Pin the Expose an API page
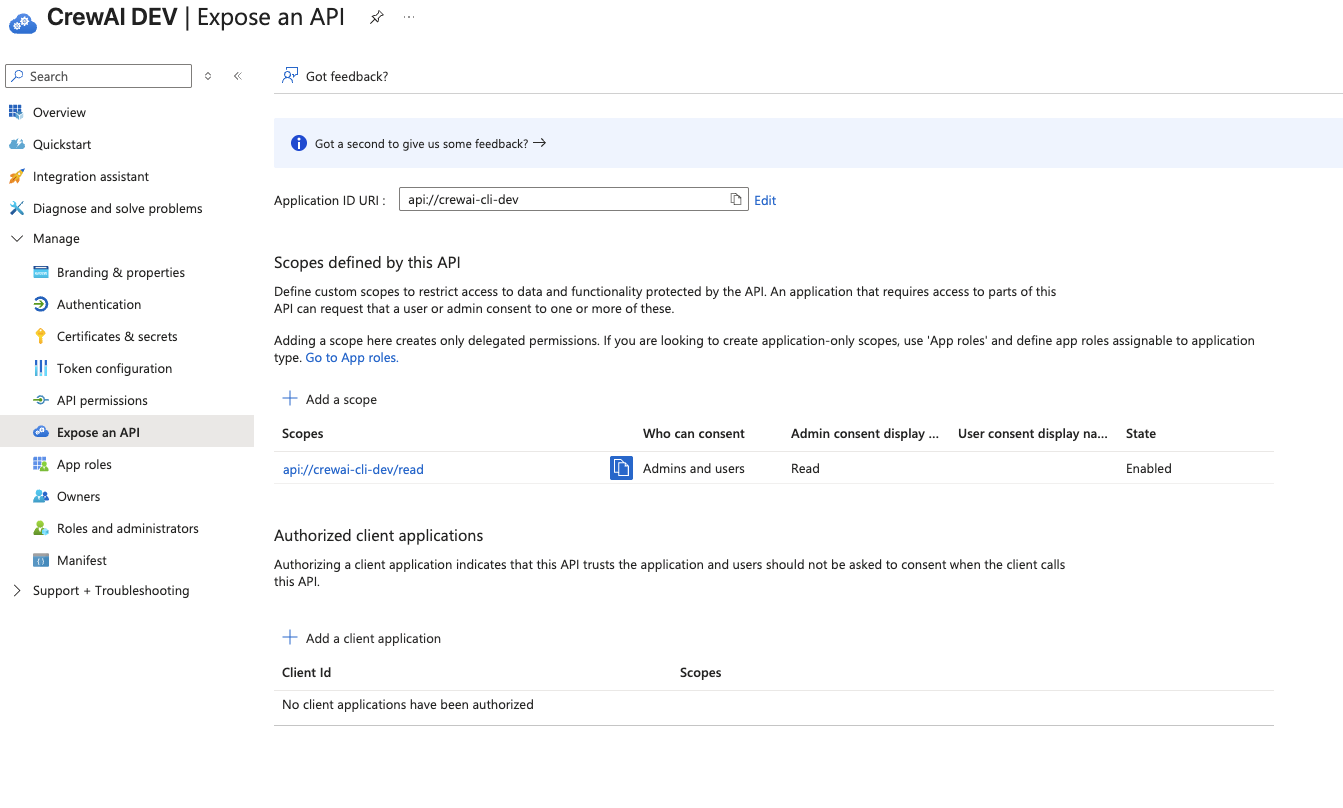The height and width of the screenshot is (808, 1343). click(376, 17)
